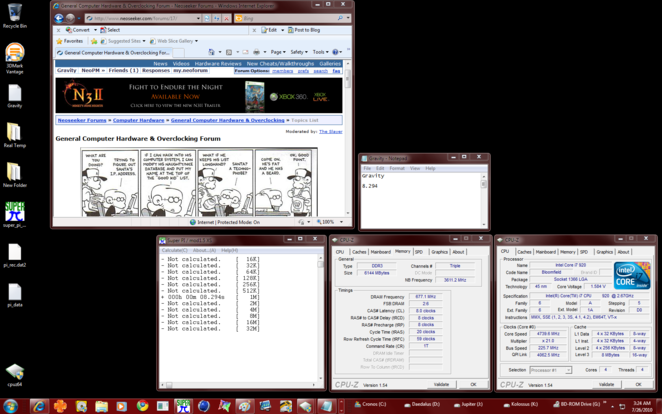Expand the IE Page dropdown menu
Image resolution: width=662 pixels, height=414 pixels.
(x=278, y=52)
